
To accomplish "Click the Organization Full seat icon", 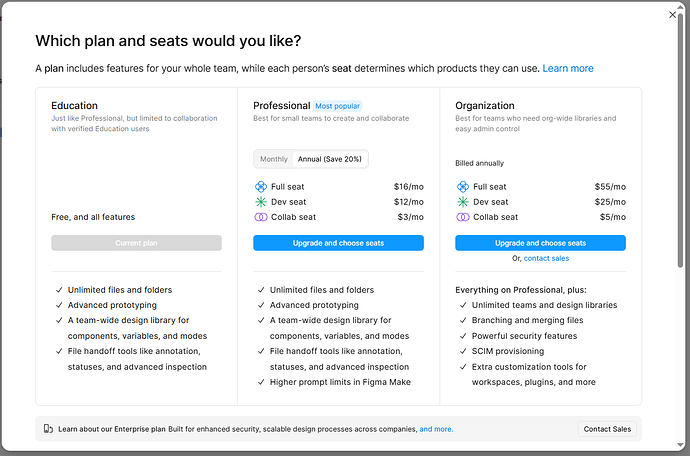I will coord(462,187).
